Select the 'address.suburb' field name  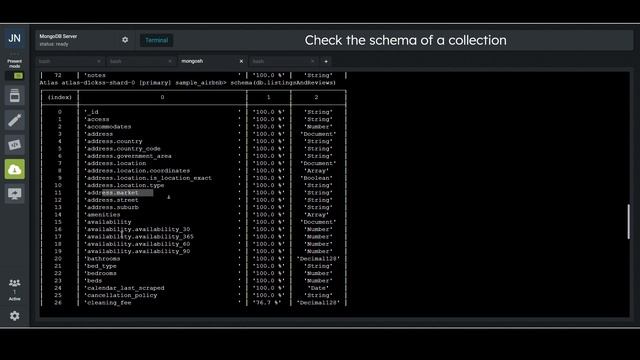coord(111,207)
